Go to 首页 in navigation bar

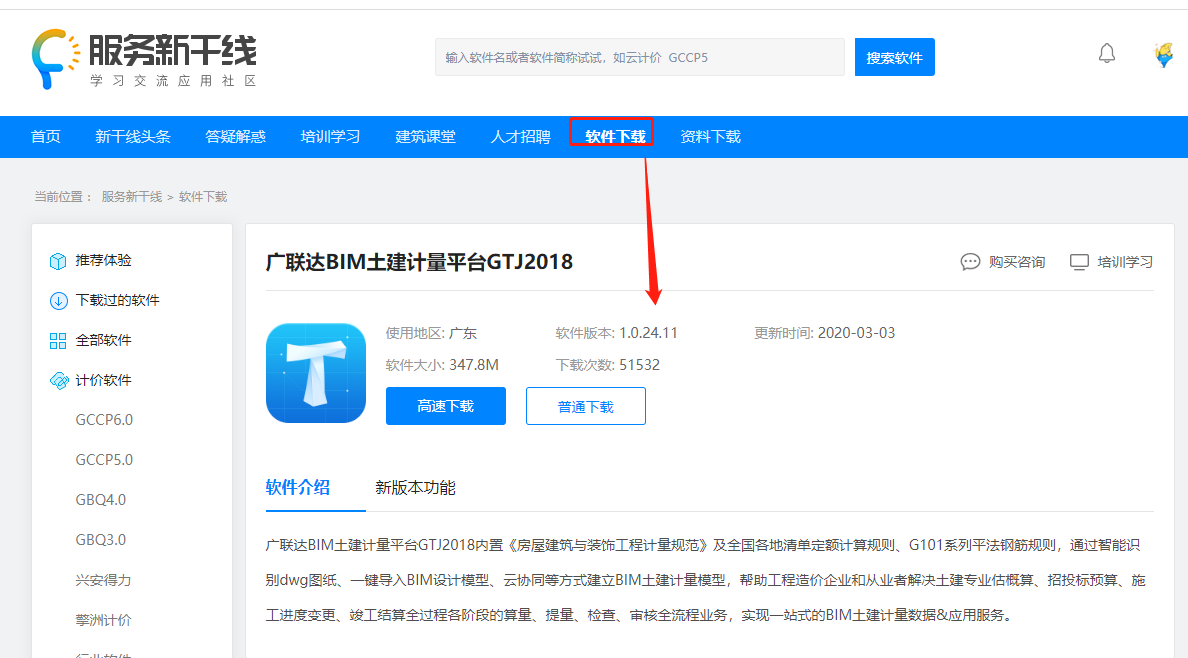45,136
